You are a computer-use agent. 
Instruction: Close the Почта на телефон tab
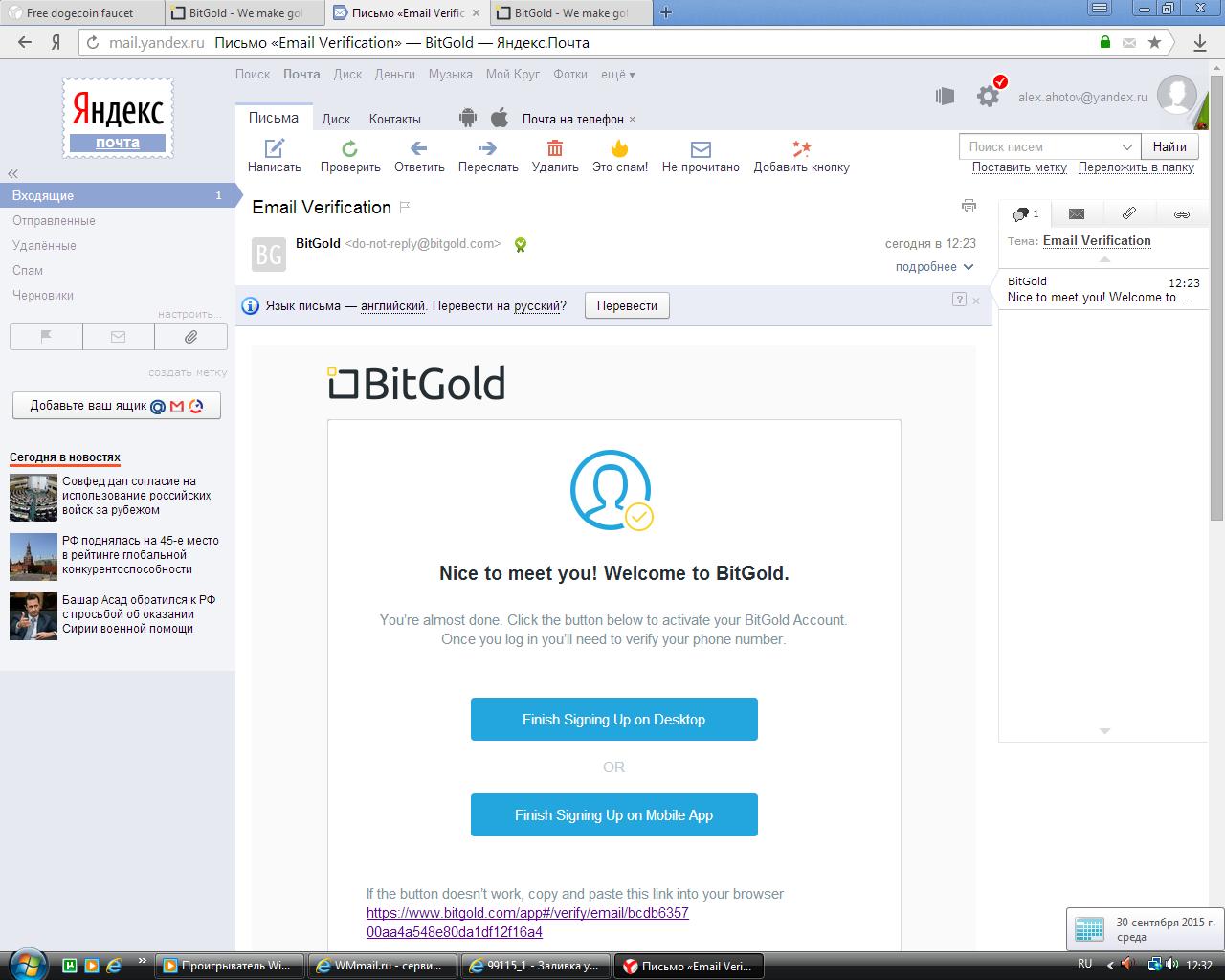click(633, 120)
